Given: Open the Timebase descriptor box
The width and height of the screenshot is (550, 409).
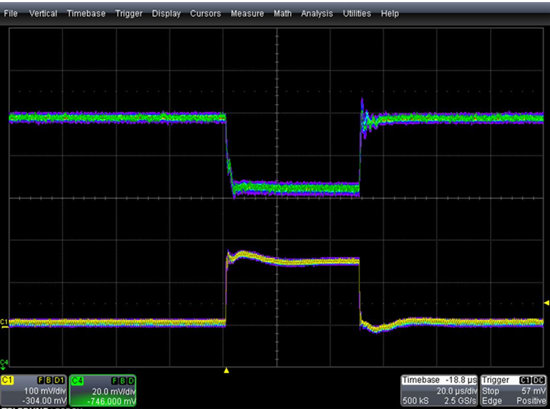Looking at the screenshot, I should (x=439, y=390).
